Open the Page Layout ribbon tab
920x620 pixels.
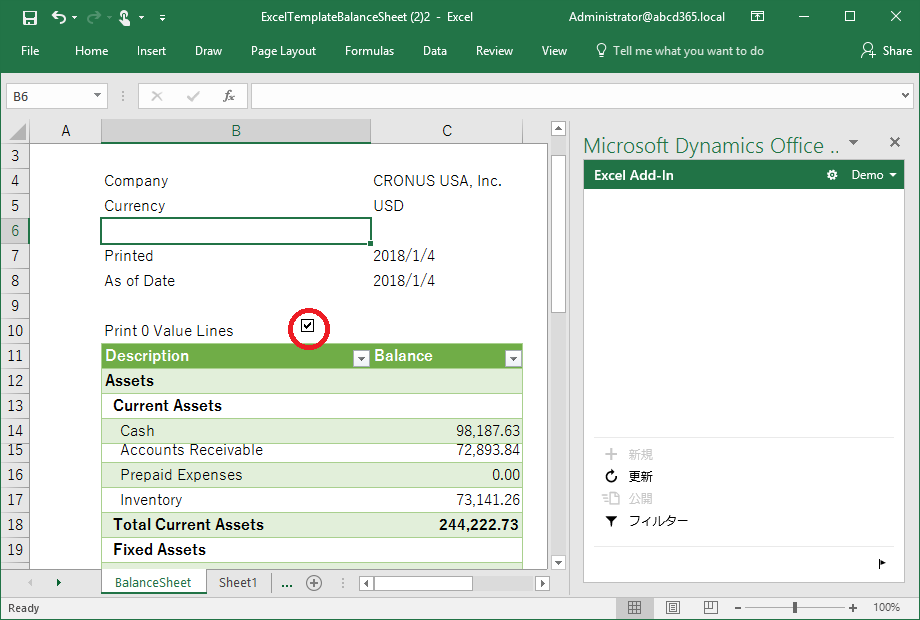pyautogui.click(x=283, y=51)
